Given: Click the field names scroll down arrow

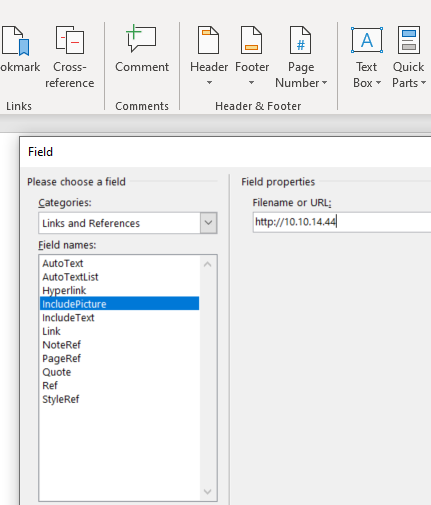Looking at the screenshot, I should click(x=208, y=492).
